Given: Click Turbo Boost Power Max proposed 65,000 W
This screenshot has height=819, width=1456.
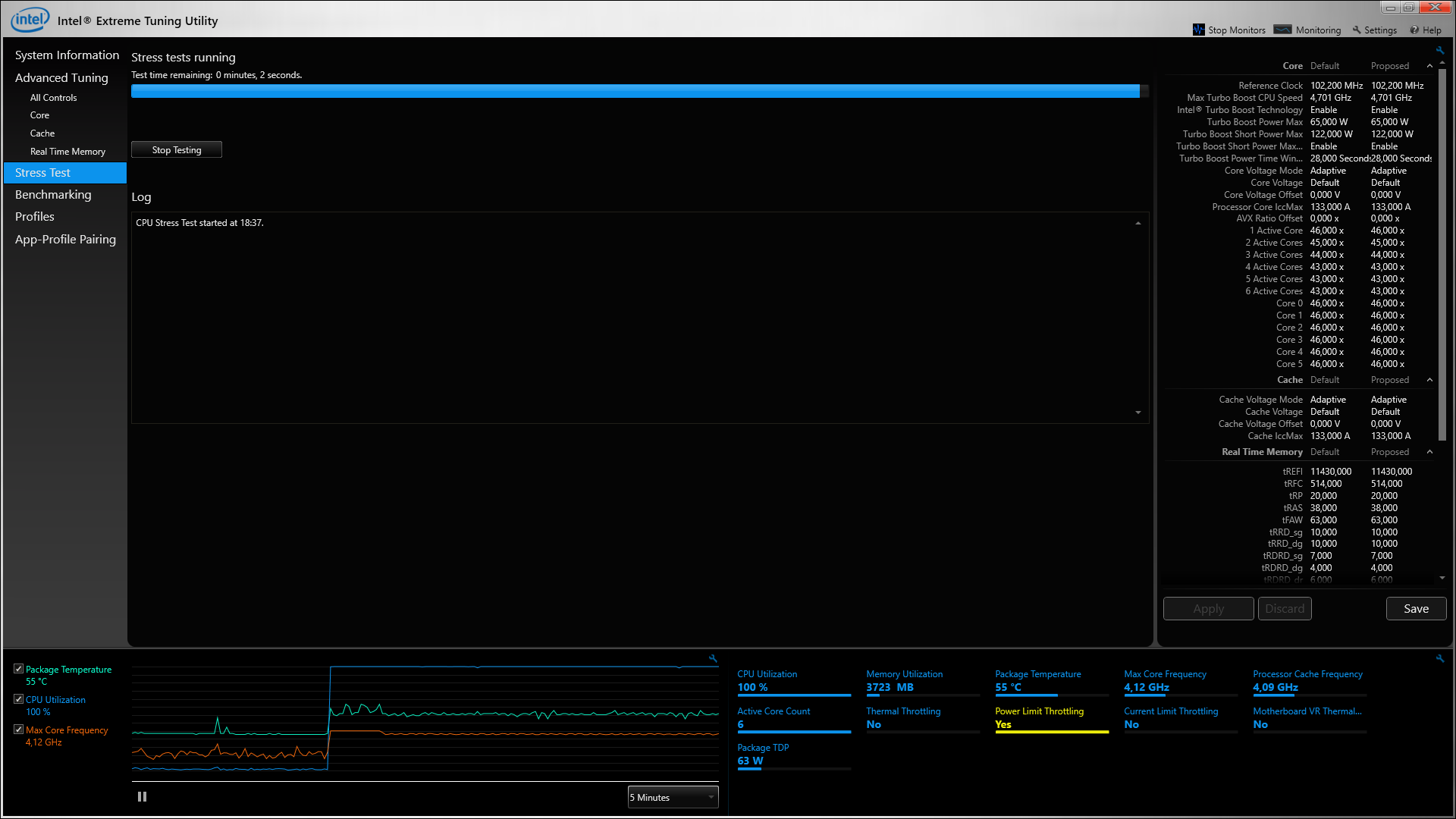Looking at the screenshot, I should coord(1389,122).
